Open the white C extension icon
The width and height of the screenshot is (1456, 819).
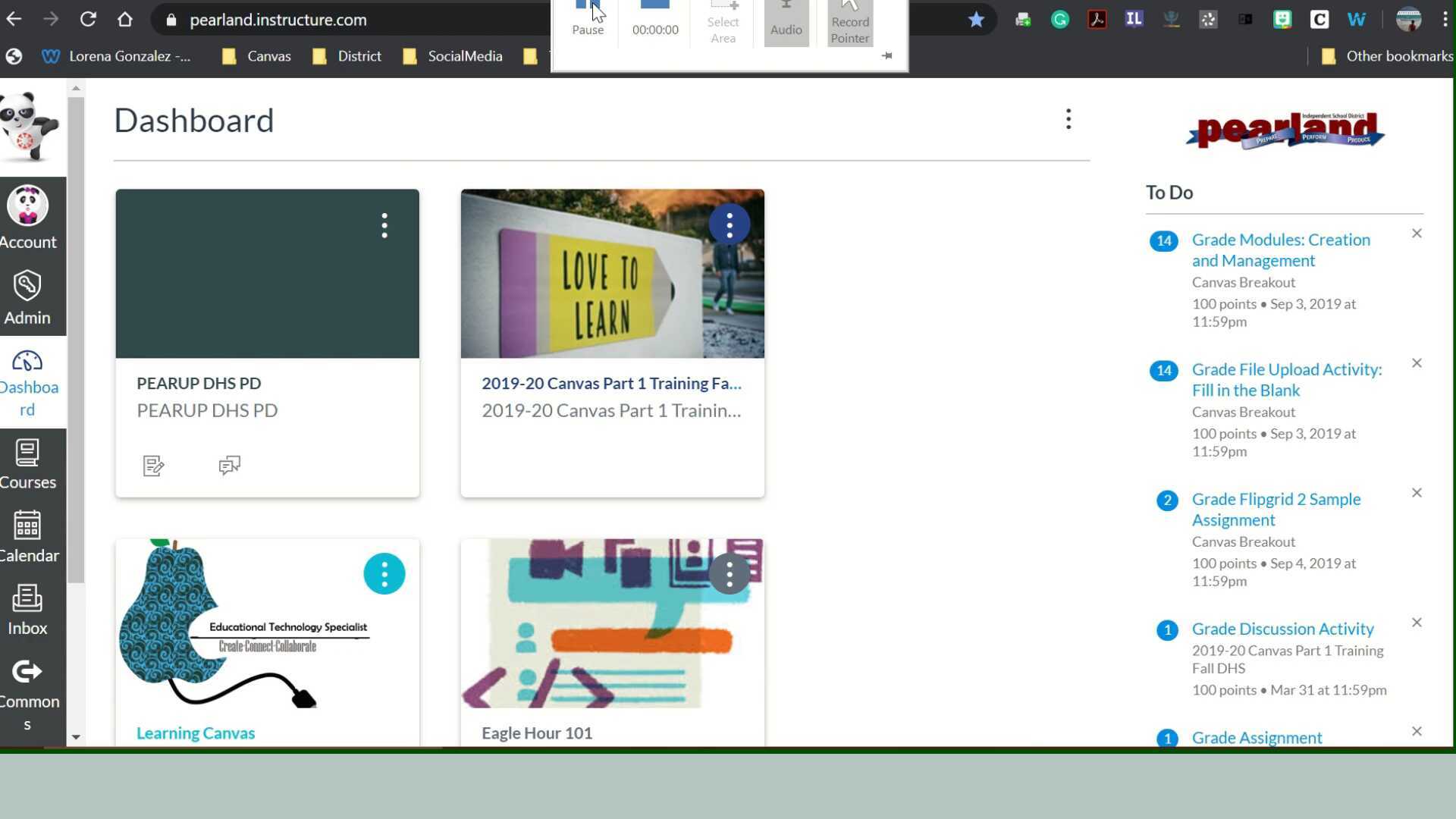(1319, 20)
